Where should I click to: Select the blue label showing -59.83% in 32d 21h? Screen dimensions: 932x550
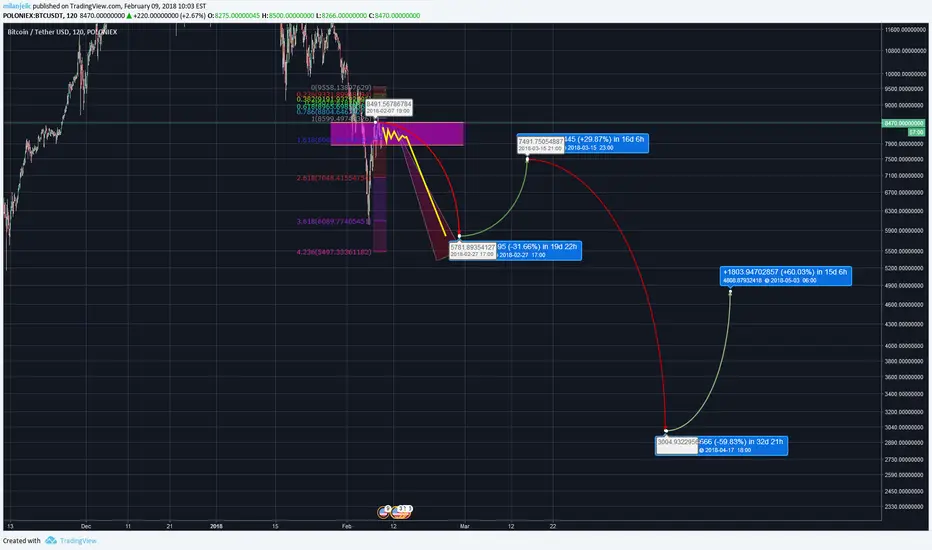(x=742, y=445)
